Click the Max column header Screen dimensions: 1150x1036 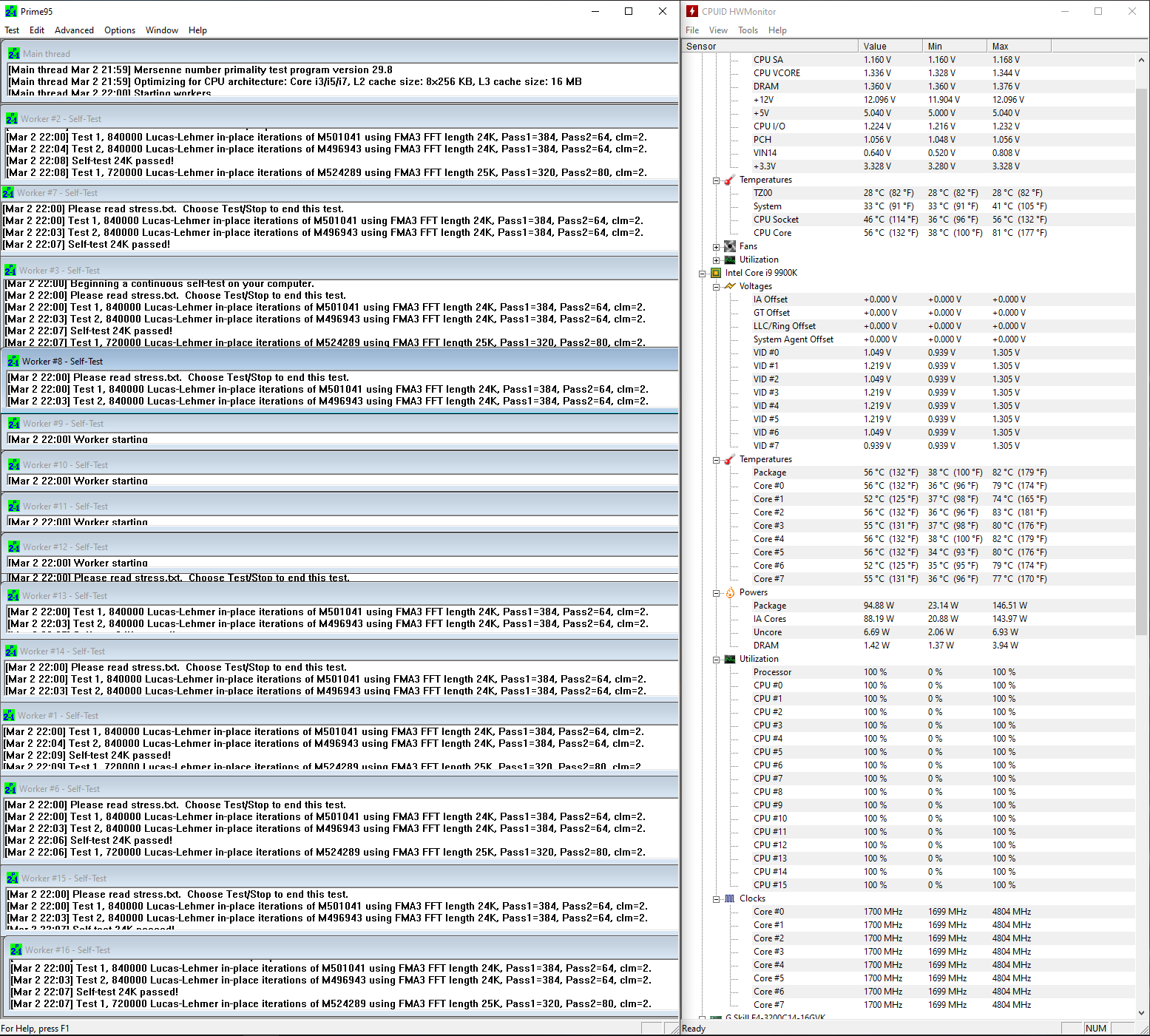pyautogui.click(x=1019, y=46)
